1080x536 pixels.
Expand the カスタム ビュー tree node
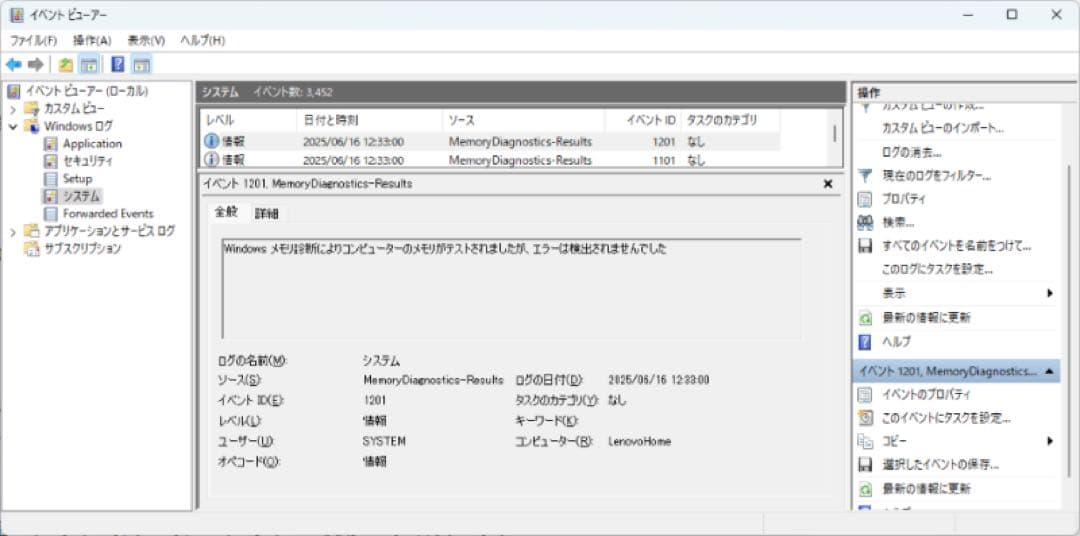tap(12, 109)
